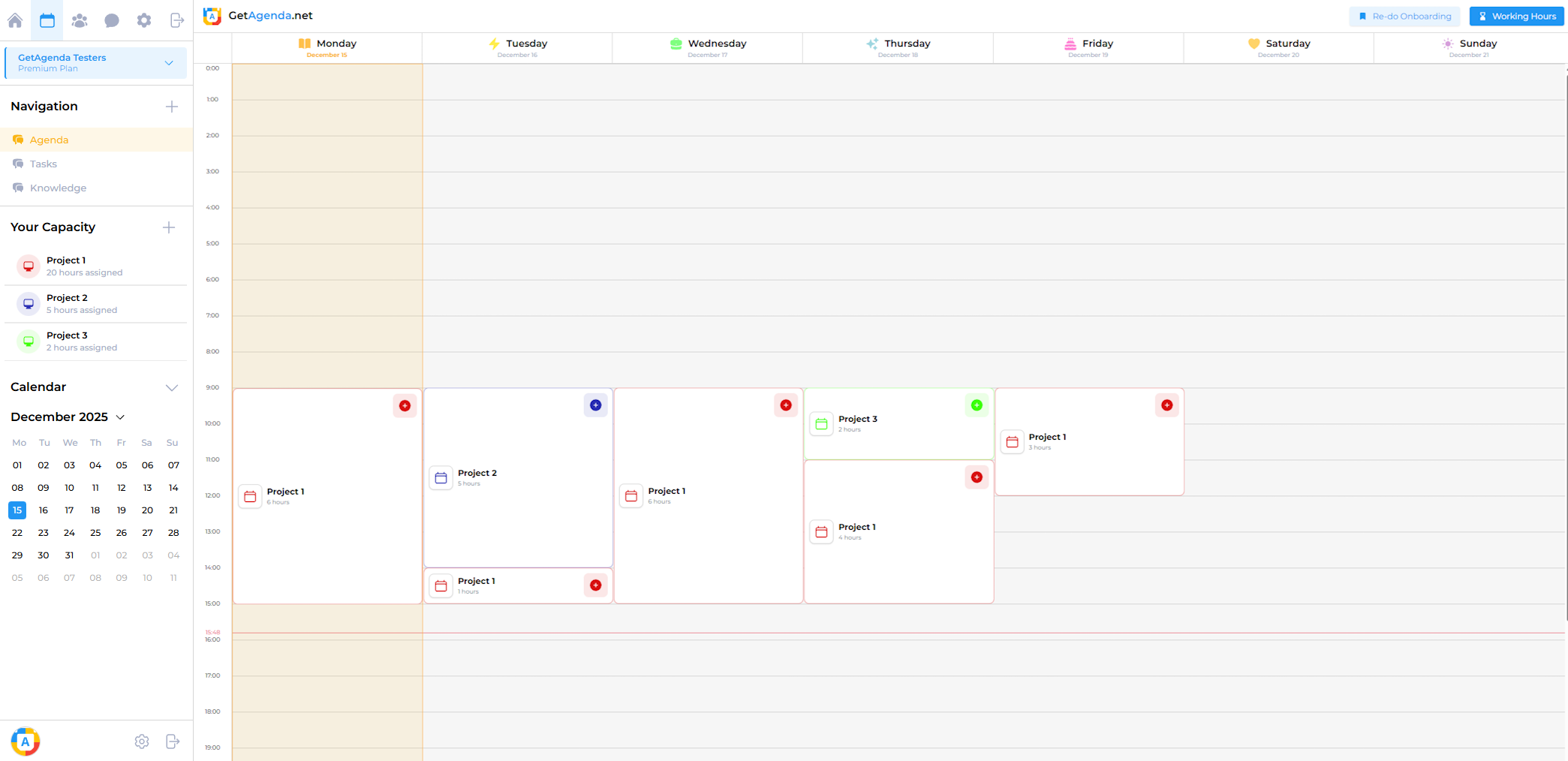Expand the GetAgenda Testers workspace dropdown
Image resolution: width=1568 pixels, height=761 pixels.
tap(96, 63)
